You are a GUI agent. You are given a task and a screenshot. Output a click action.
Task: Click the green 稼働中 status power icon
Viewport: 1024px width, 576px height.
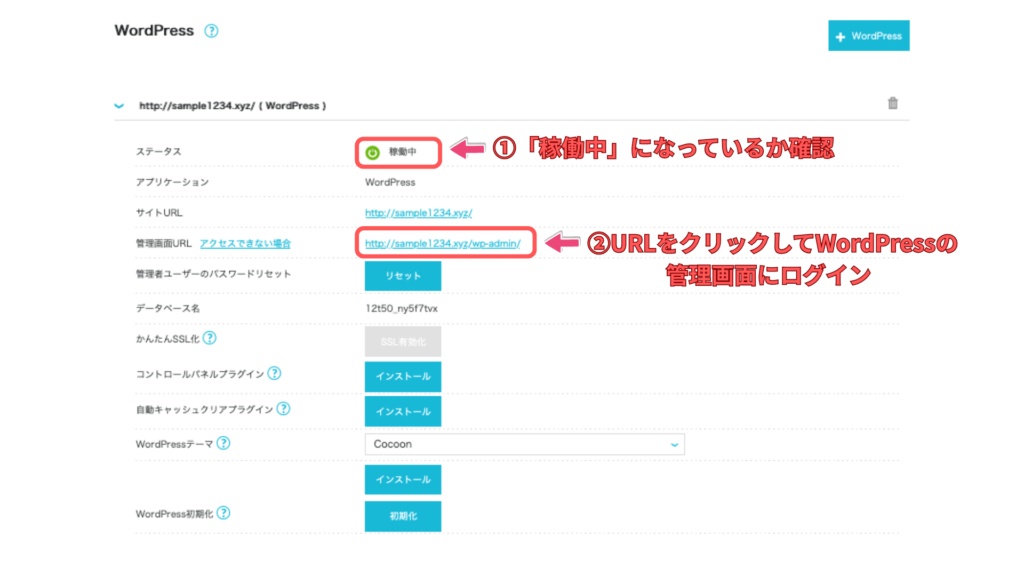[373, 153]
